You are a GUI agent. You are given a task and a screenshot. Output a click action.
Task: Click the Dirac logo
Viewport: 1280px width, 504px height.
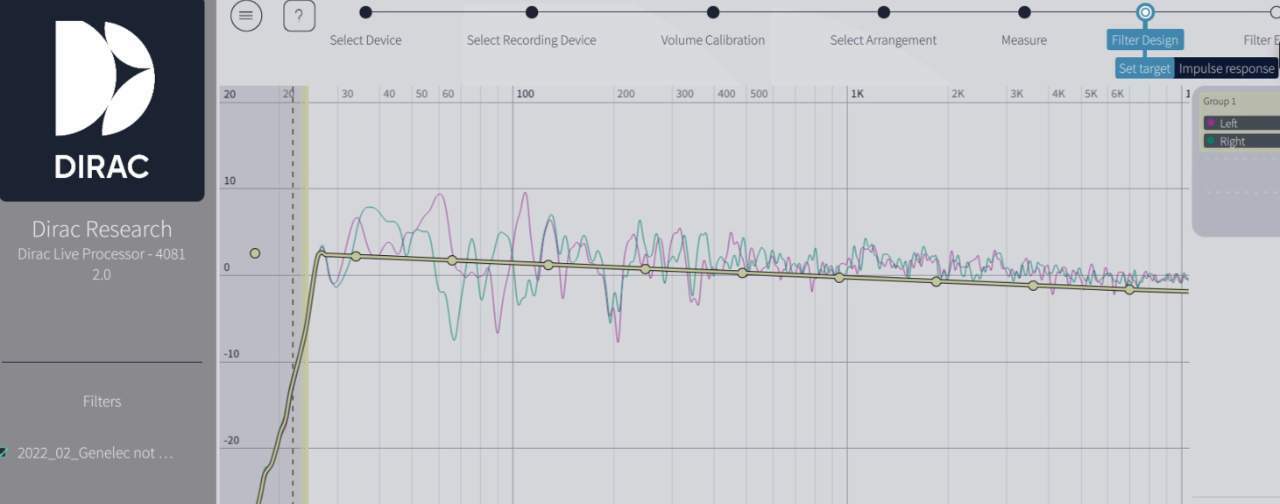102,100
